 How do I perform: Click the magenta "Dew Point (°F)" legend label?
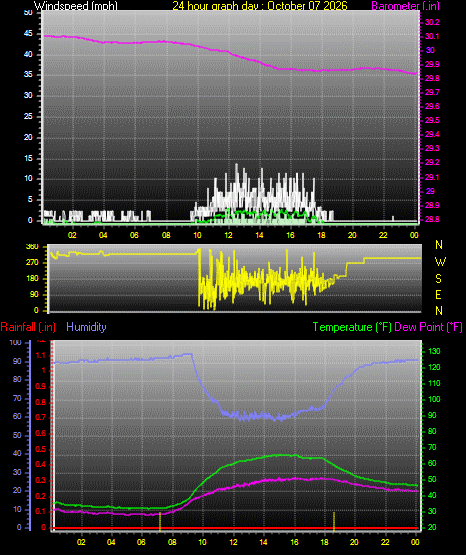point(428,327)
